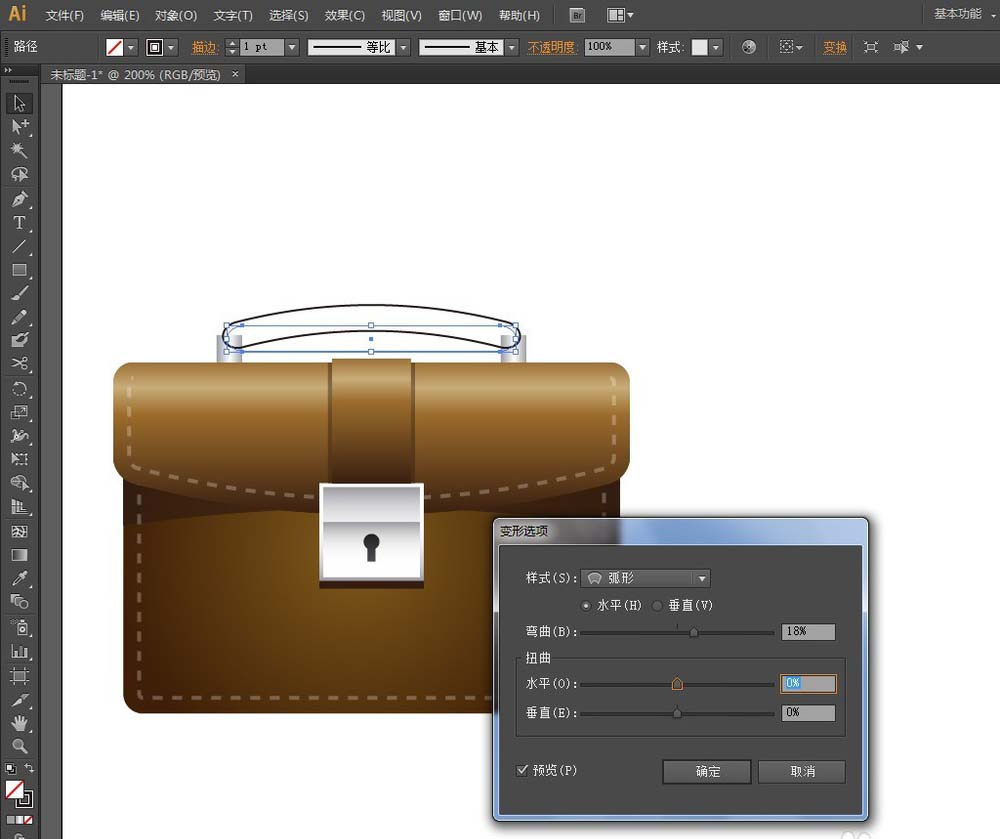Viewport: 1000px width, 839px height.
Task: Open the 视图(V) menu
Action: (x=401, y=15)
